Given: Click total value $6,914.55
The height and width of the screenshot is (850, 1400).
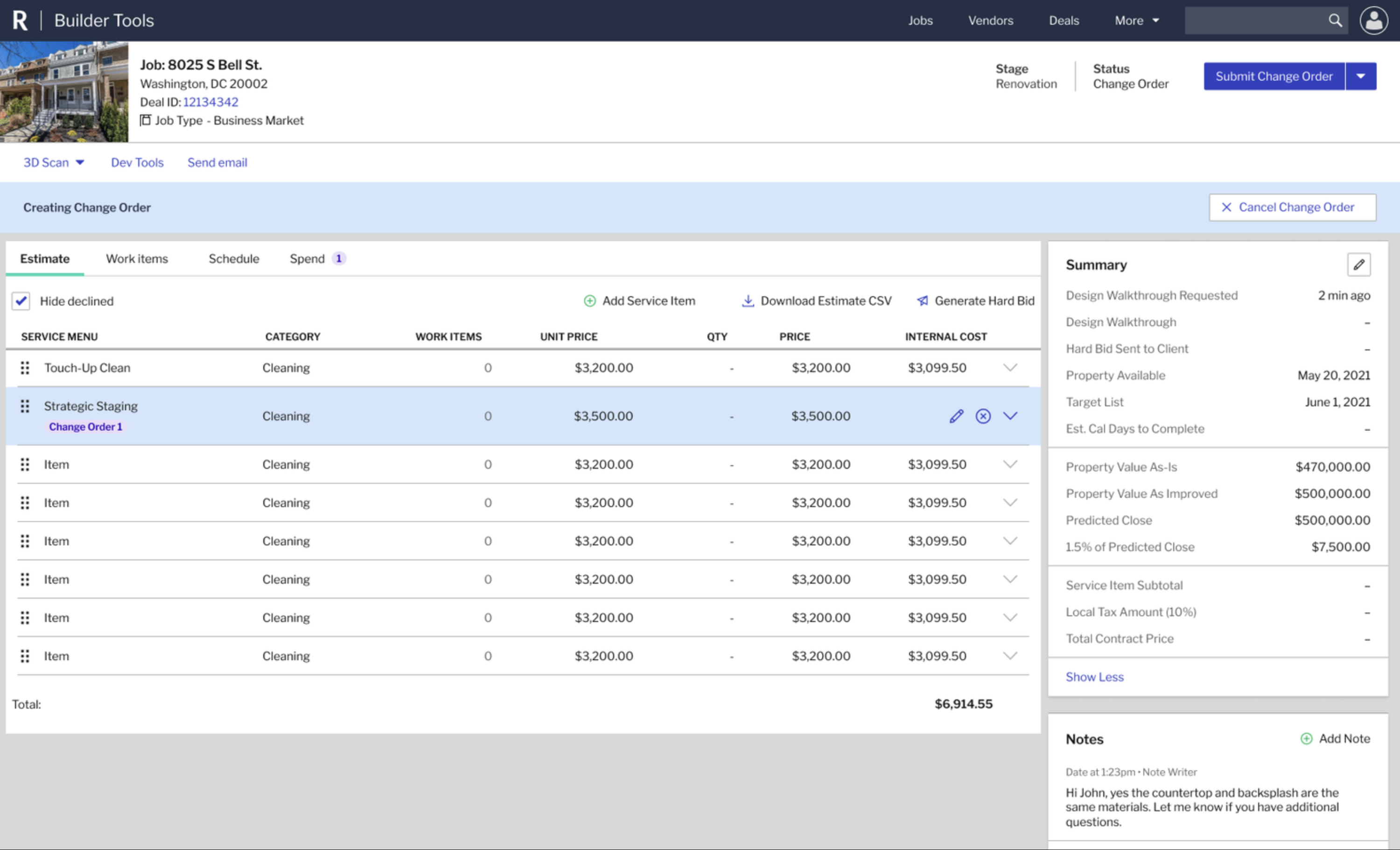Looking at the screenshot, I should click(964, 704).
